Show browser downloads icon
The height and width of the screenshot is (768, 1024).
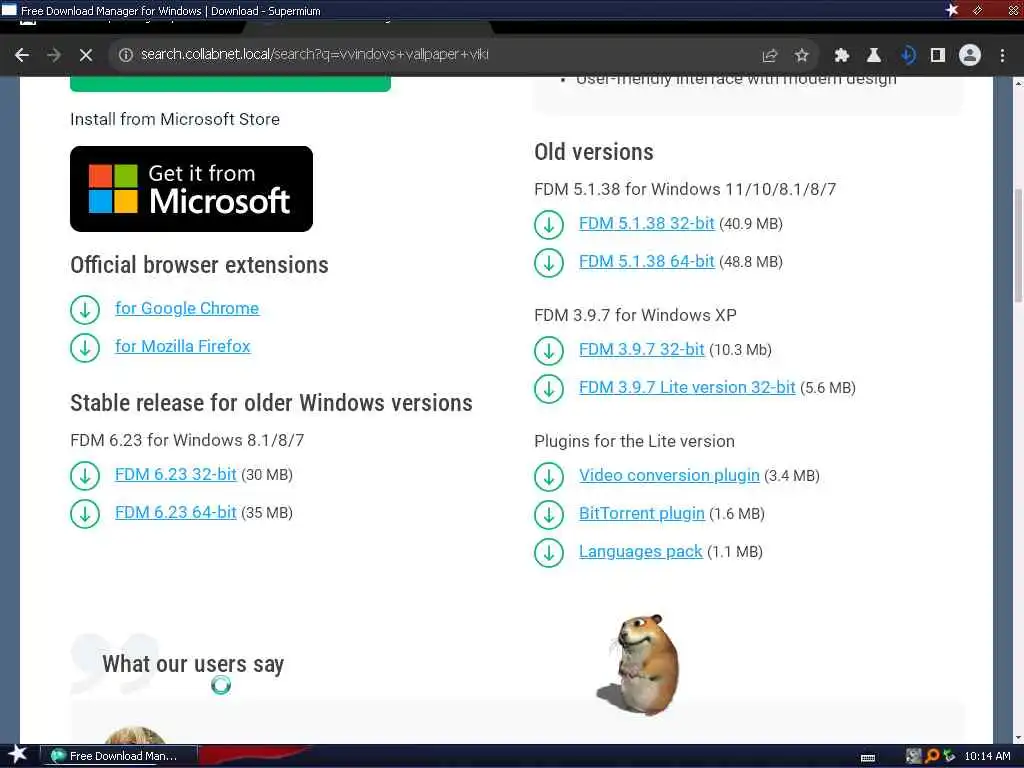point(906,56)
